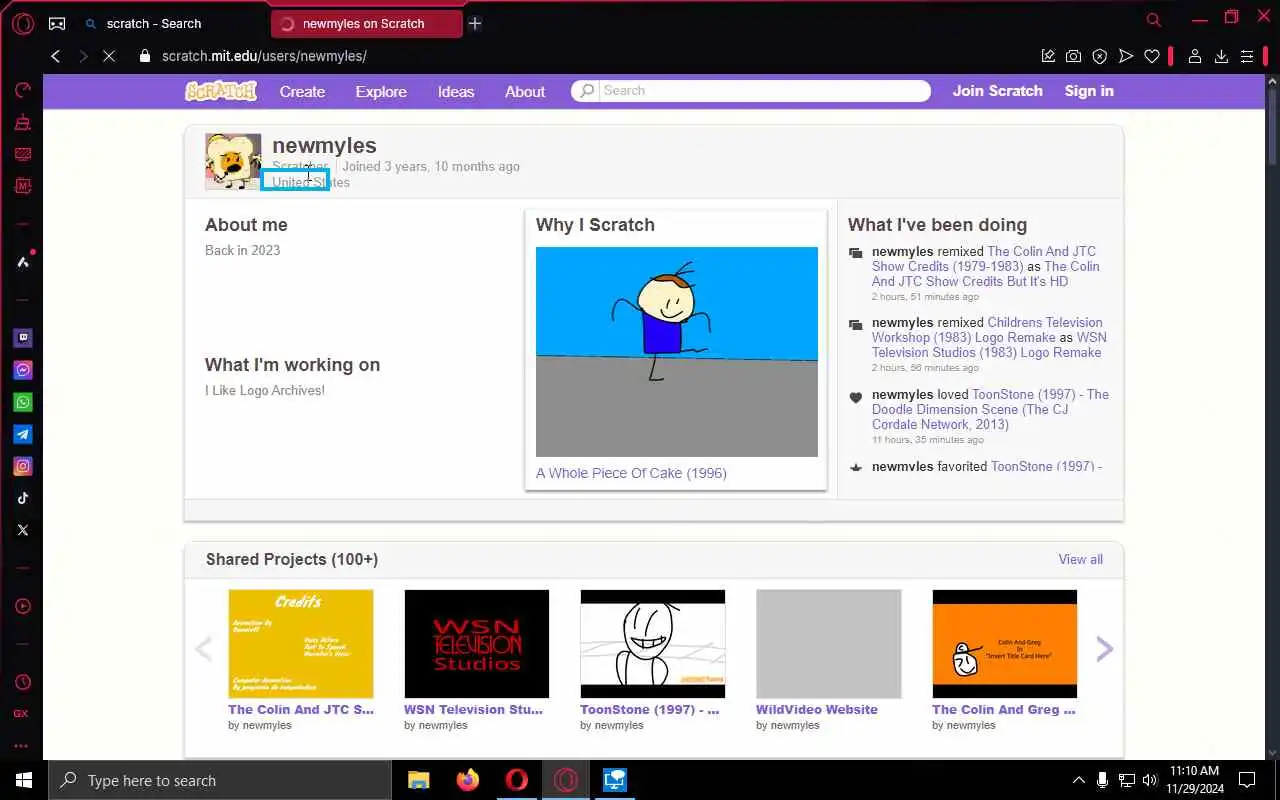Click newmyles' toast profile avatar
The height and width of the screenshot is (800, 1280).
233,162
